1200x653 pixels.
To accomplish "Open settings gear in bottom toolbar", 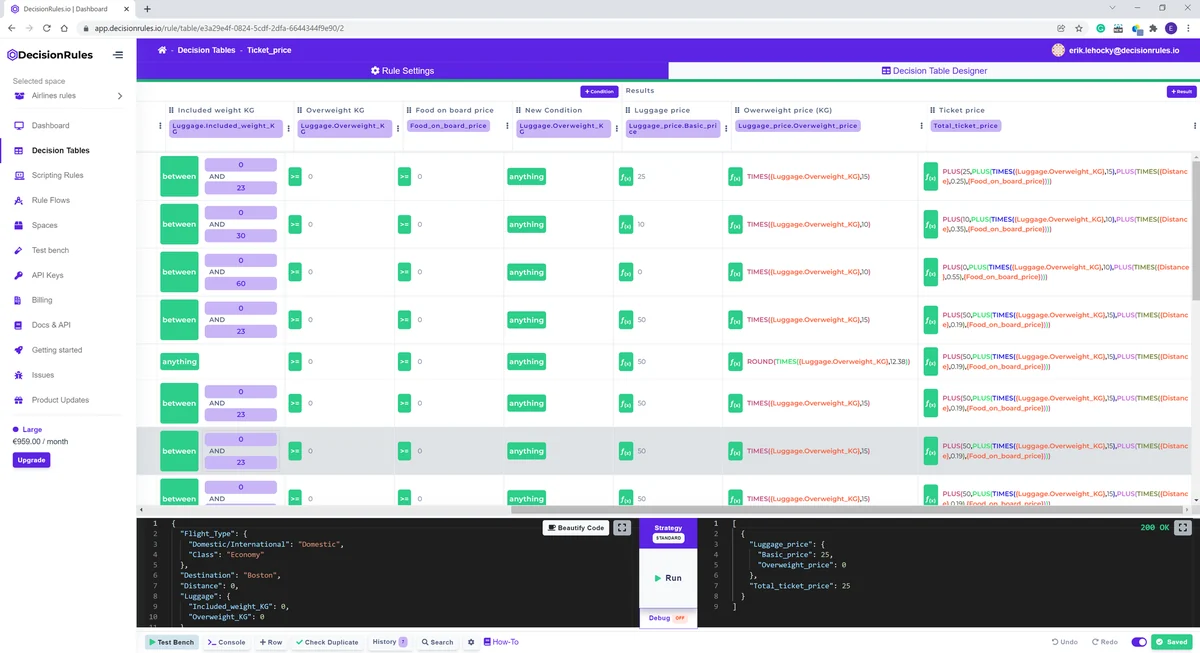I will click(471, 642).
